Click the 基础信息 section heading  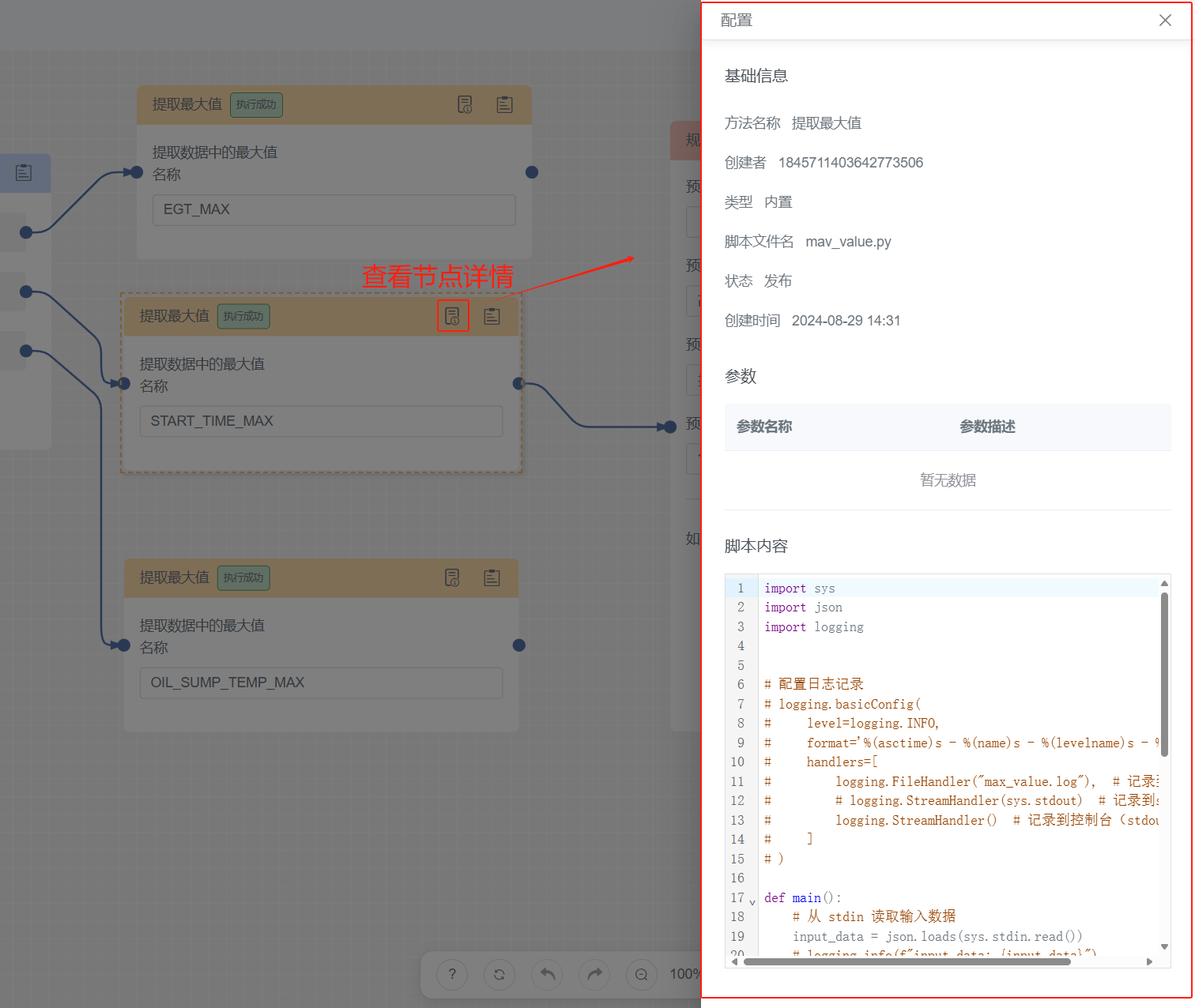point(756,76)
